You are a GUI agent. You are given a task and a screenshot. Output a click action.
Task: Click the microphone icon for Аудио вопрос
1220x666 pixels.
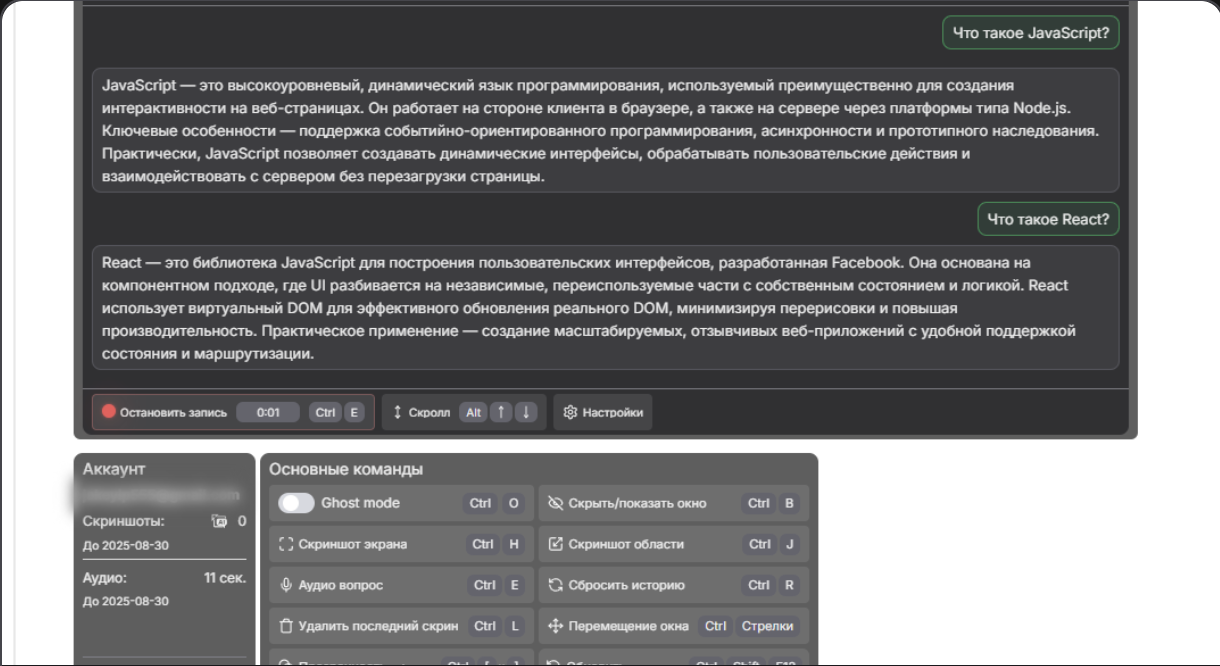pos(286,585)
